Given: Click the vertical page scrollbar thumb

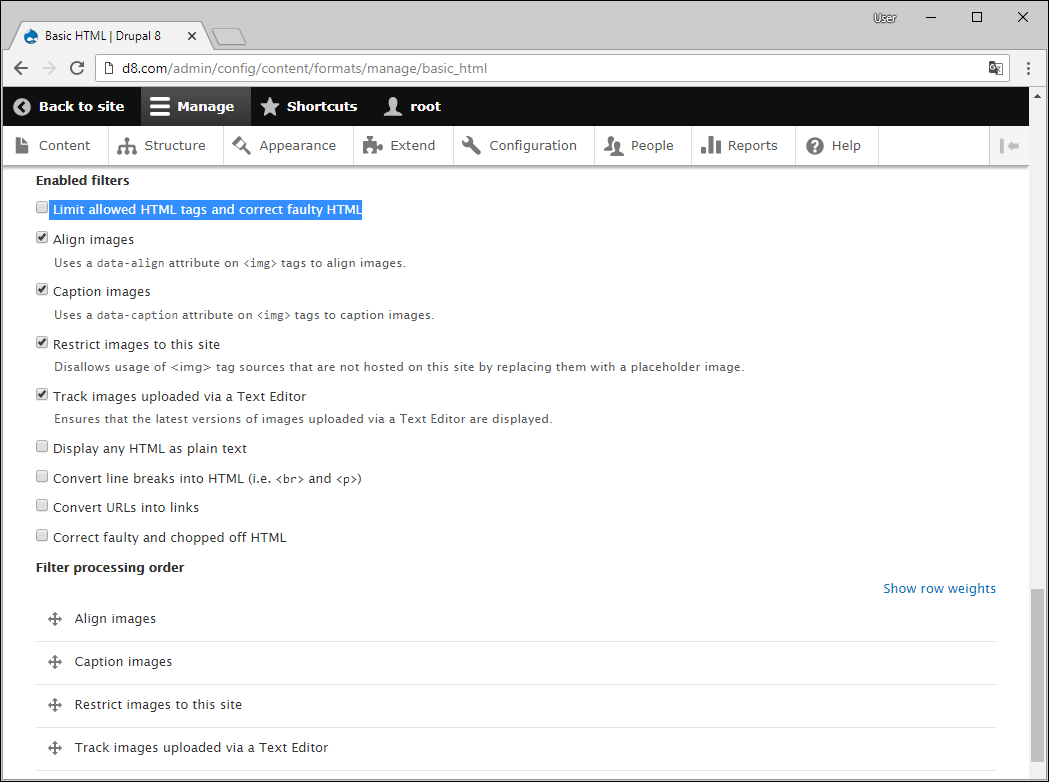Looking at the screenshot, I should [x=1039, y=675].
